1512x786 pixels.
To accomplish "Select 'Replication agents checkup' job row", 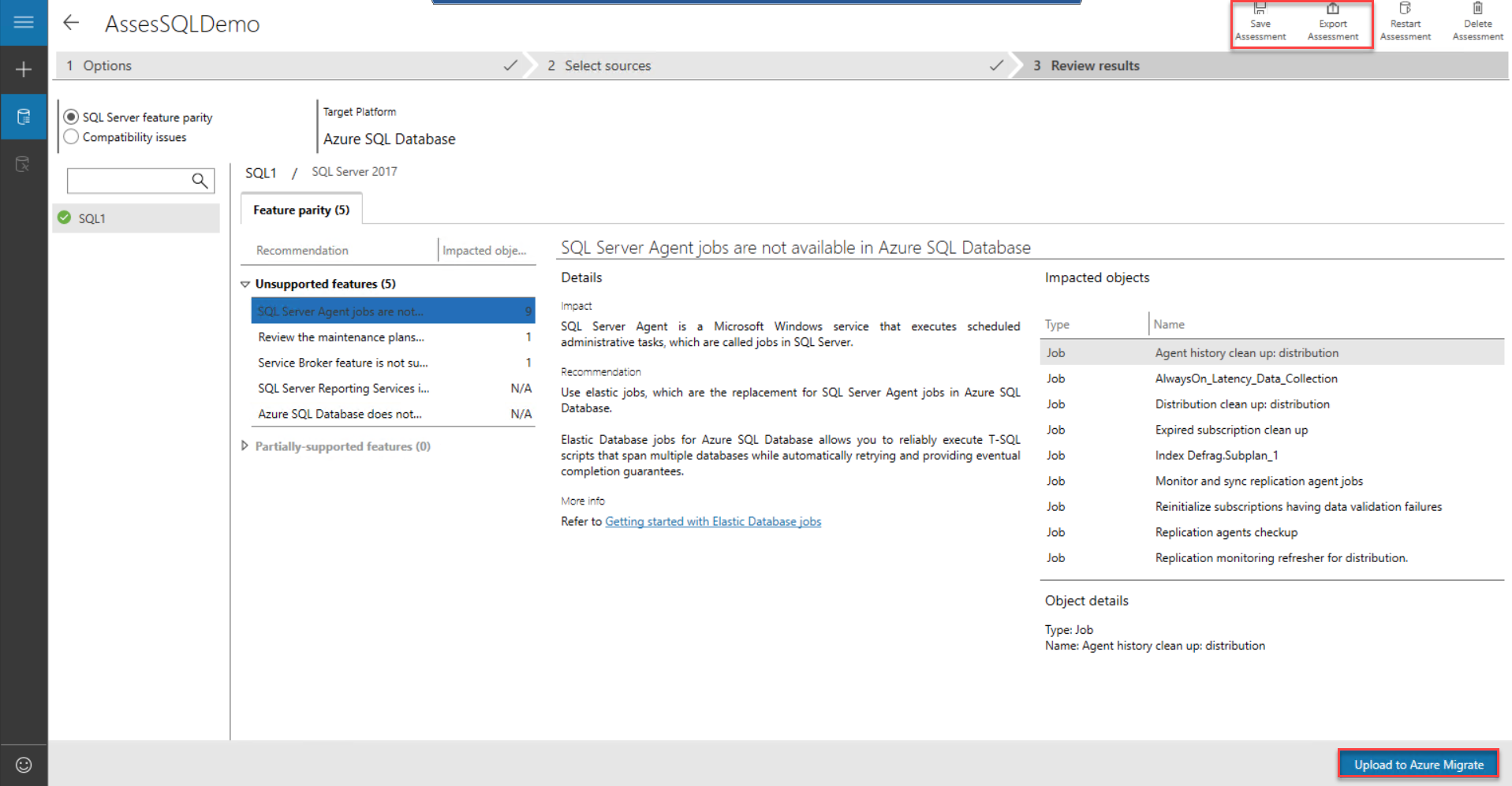I will tap(1272, 532).
